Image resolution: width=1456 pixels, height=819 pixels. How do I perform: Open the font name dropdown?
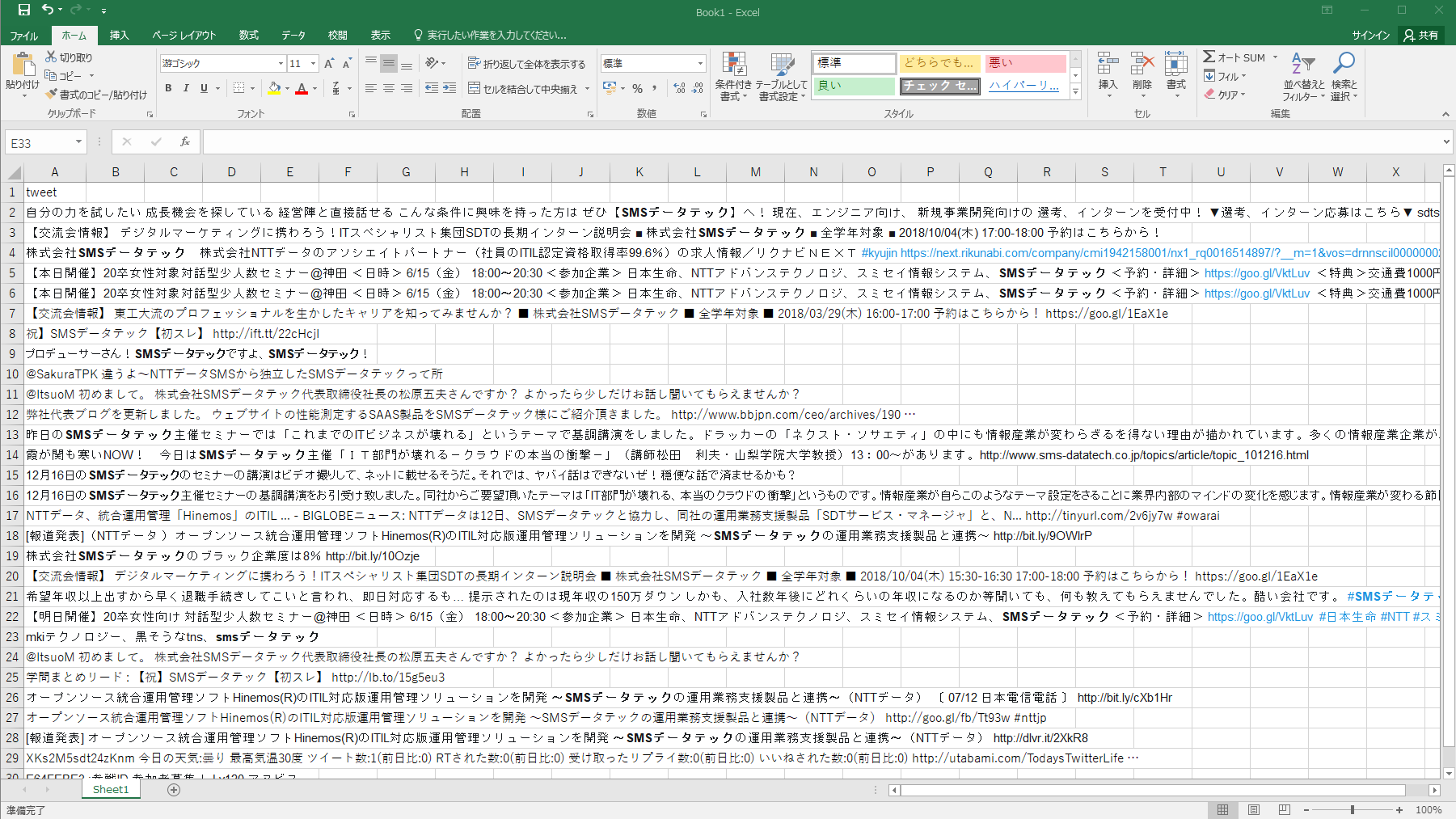281,63
